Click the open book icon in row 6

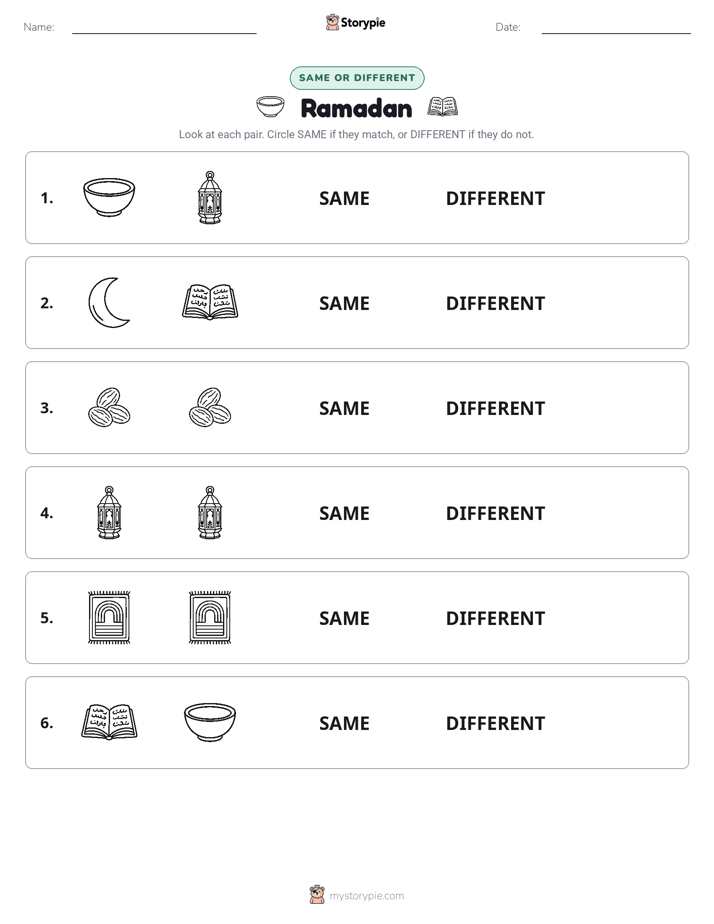[x=109, y=722]
